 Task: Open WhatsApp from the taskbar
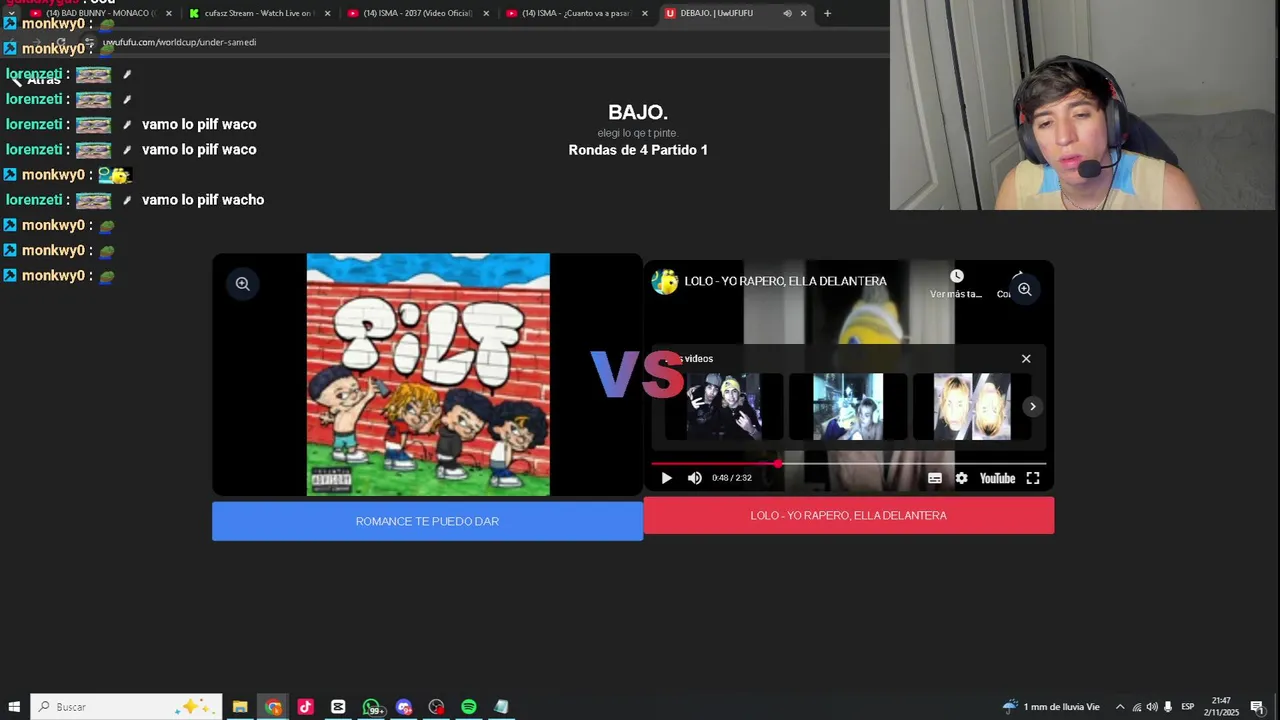click(x=371, y=707)
